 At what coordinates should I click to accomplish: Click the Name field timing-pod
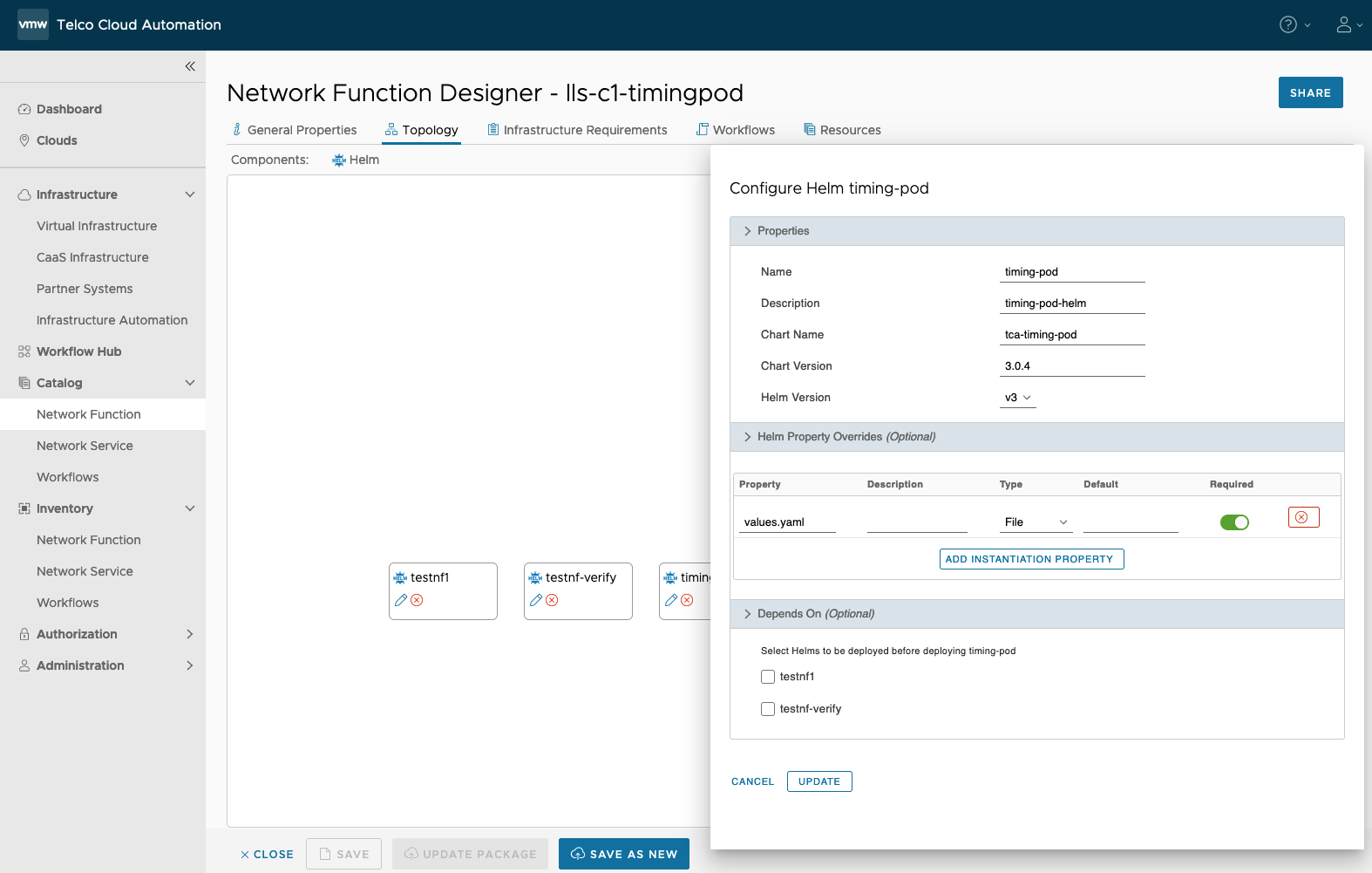point(1072,272)
